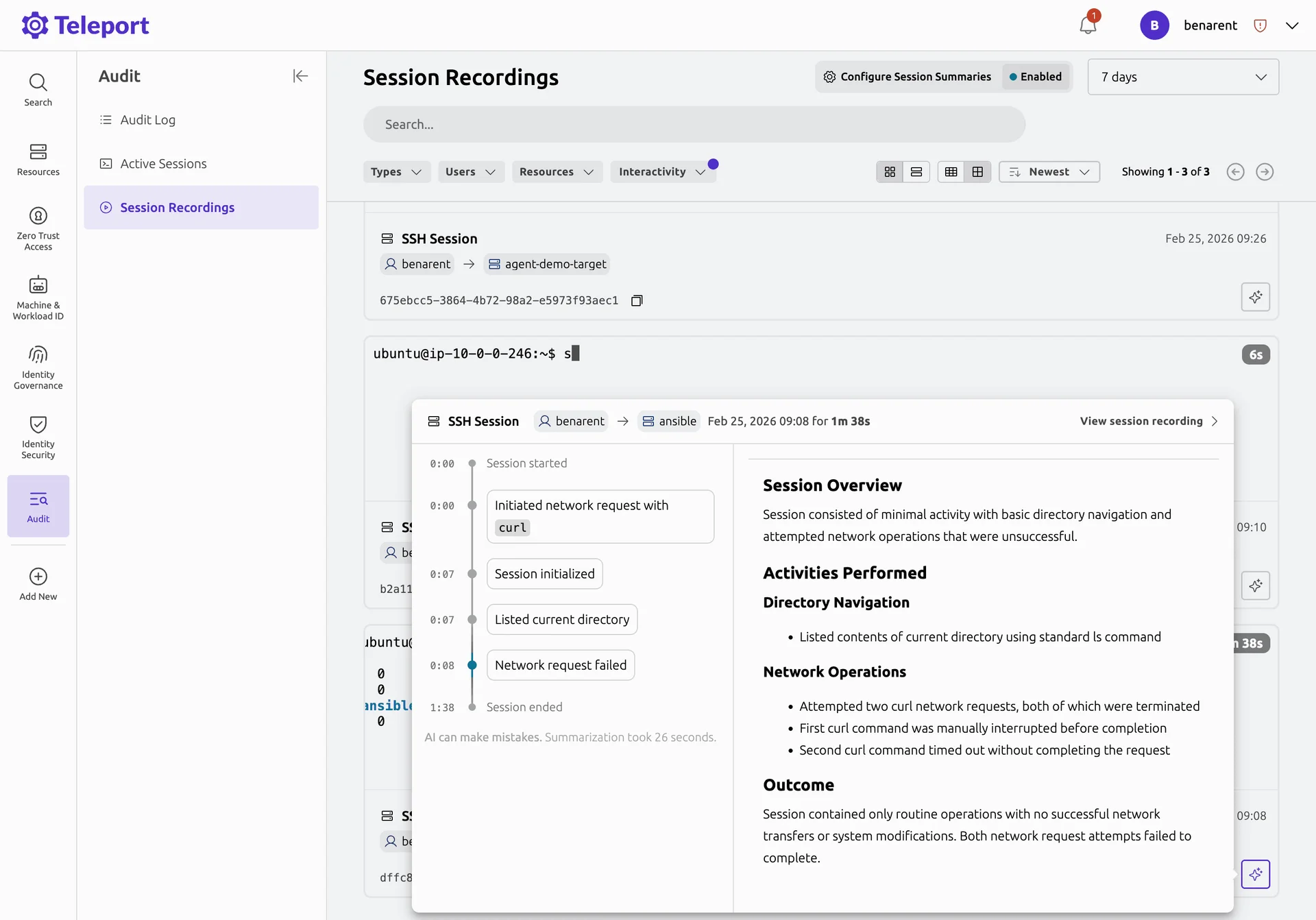Go to next page of recordings

click(1265, 171)
